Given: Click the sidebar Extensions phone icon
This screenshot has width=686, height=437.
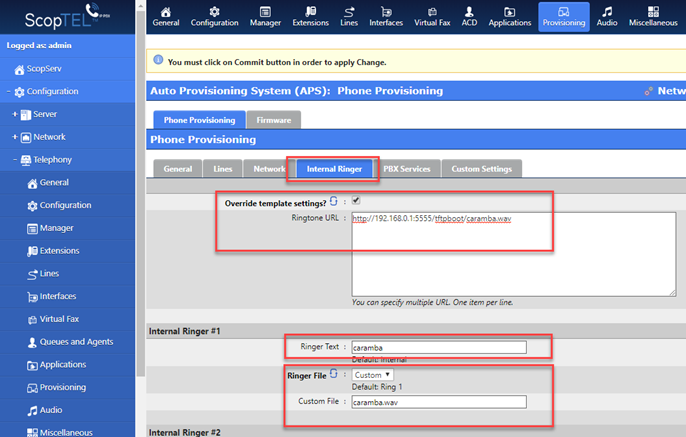Looking at the screenshot, I should point(32,252).
